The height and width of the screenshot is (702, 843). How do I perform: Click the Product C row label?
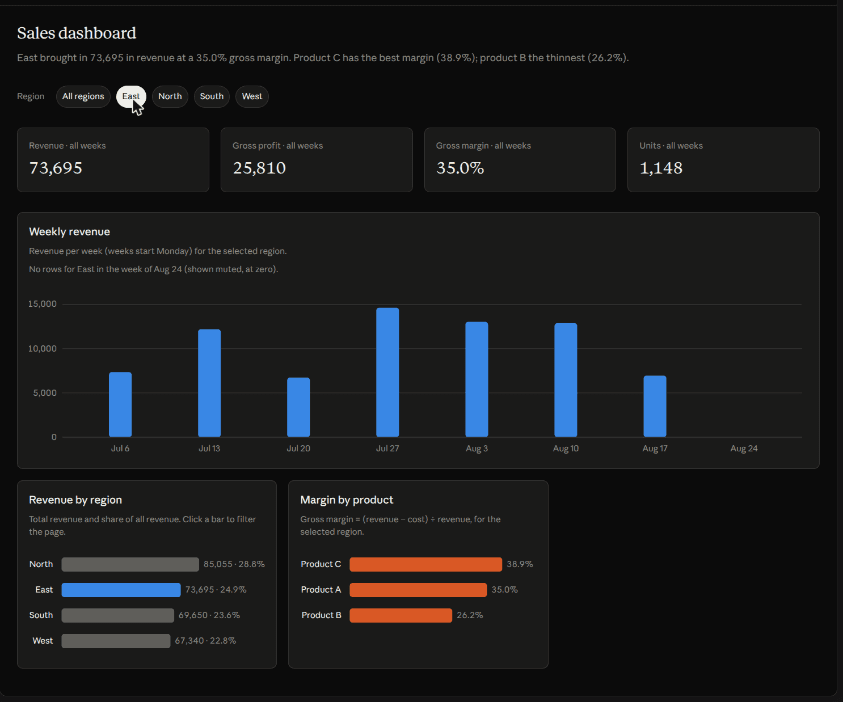[321, 564]
